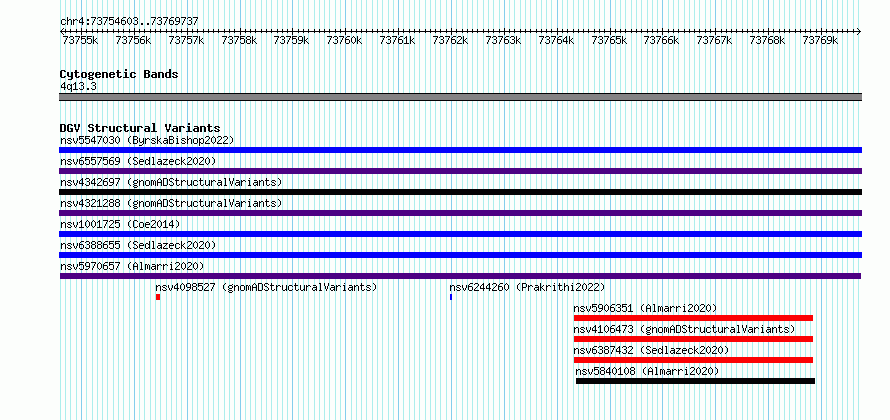The image size is (890, 420).
Task: Open the nsv1001725 (Coe2014) label
Action: pos(120,224)
